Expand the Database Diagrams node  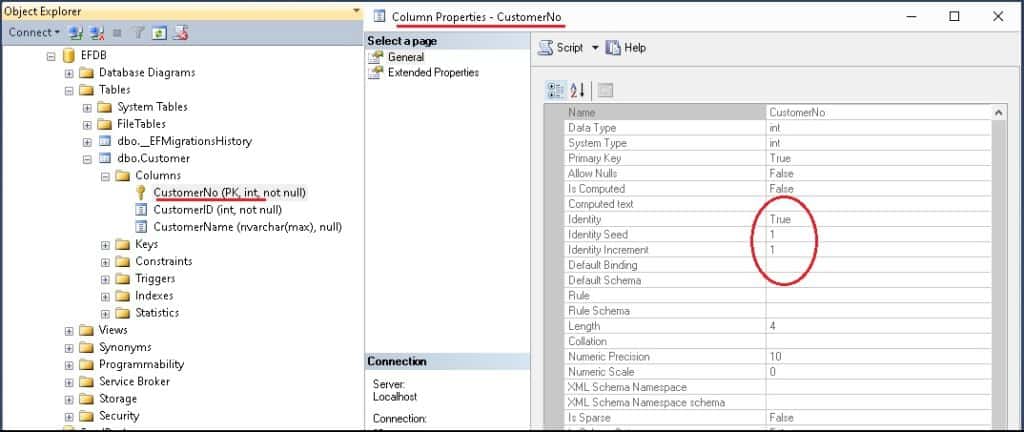[69, 73]
